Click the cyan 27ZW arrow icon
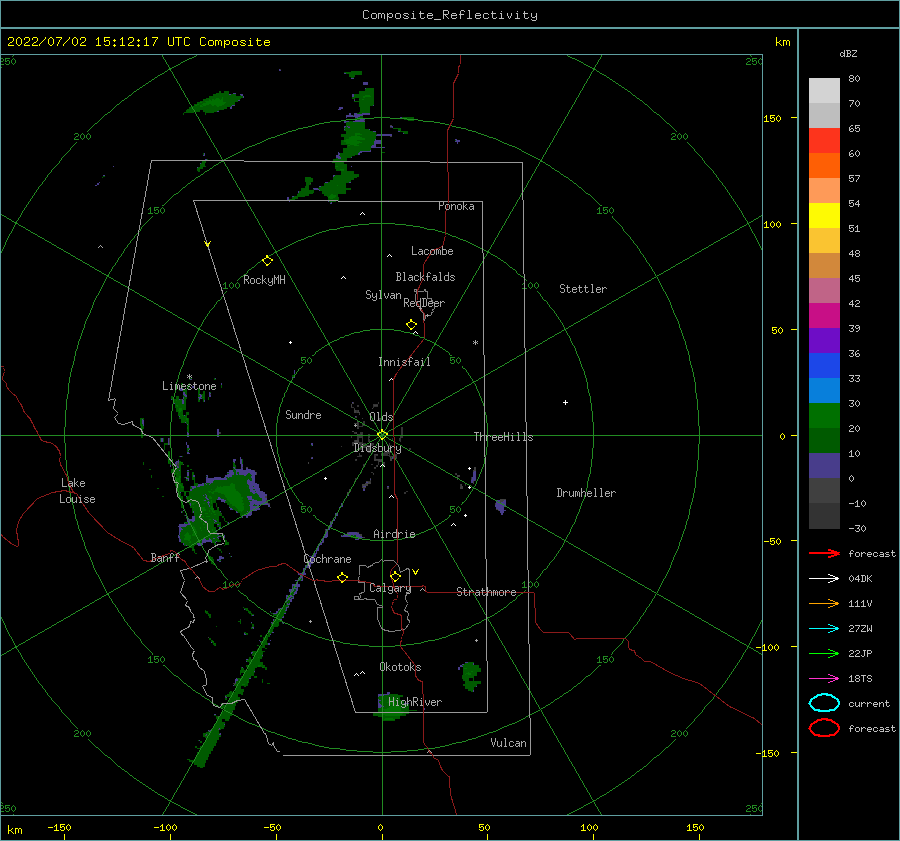Screen dimensions: 900x841 pos(824,629)
